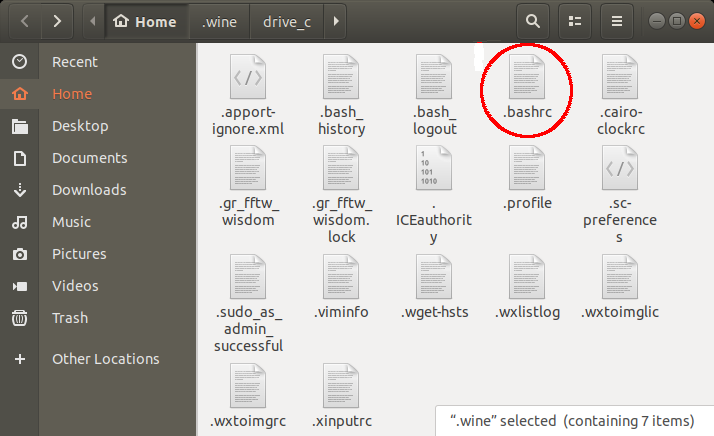Close the file manager window
Screen dimensions: 714x436
697,21
